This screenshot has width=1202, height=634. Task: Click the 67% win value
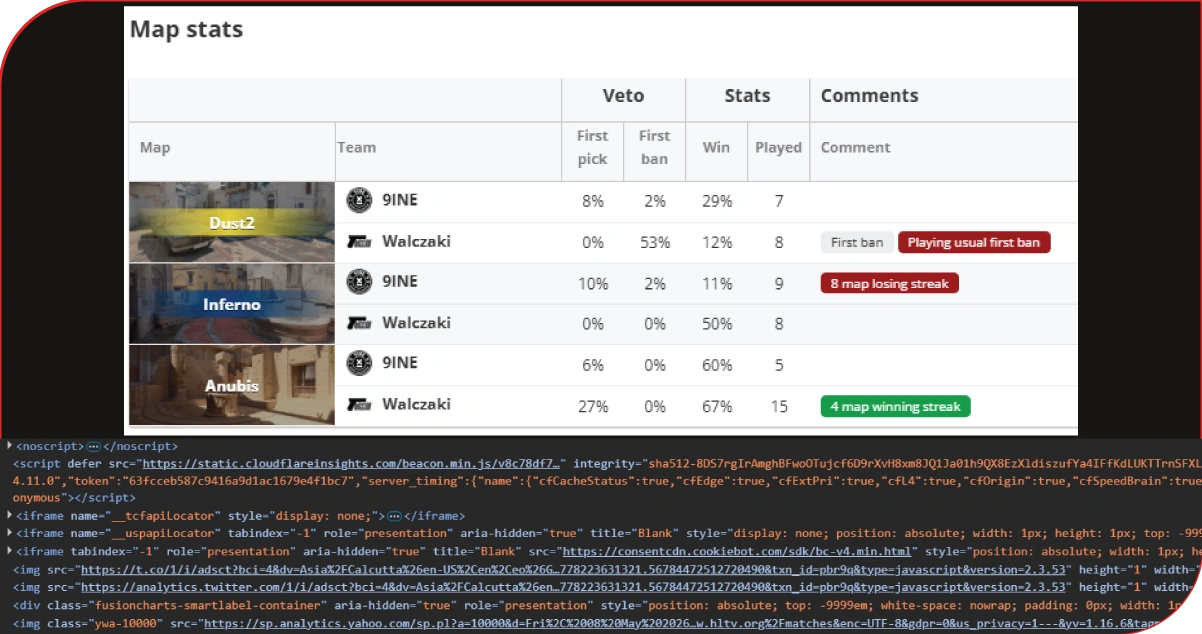point(716,407)
